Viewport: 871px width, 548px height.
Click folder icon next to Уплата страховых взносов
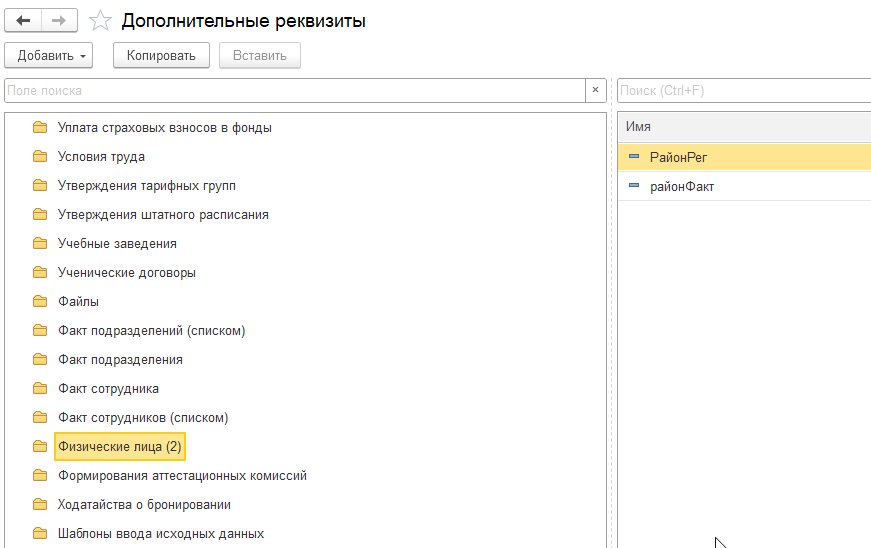[x=40, y=127]
